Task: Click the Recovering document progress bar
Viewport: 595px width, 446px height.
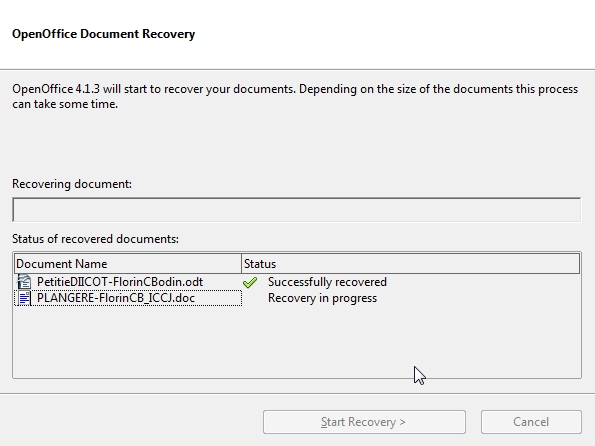Action: 297,210
